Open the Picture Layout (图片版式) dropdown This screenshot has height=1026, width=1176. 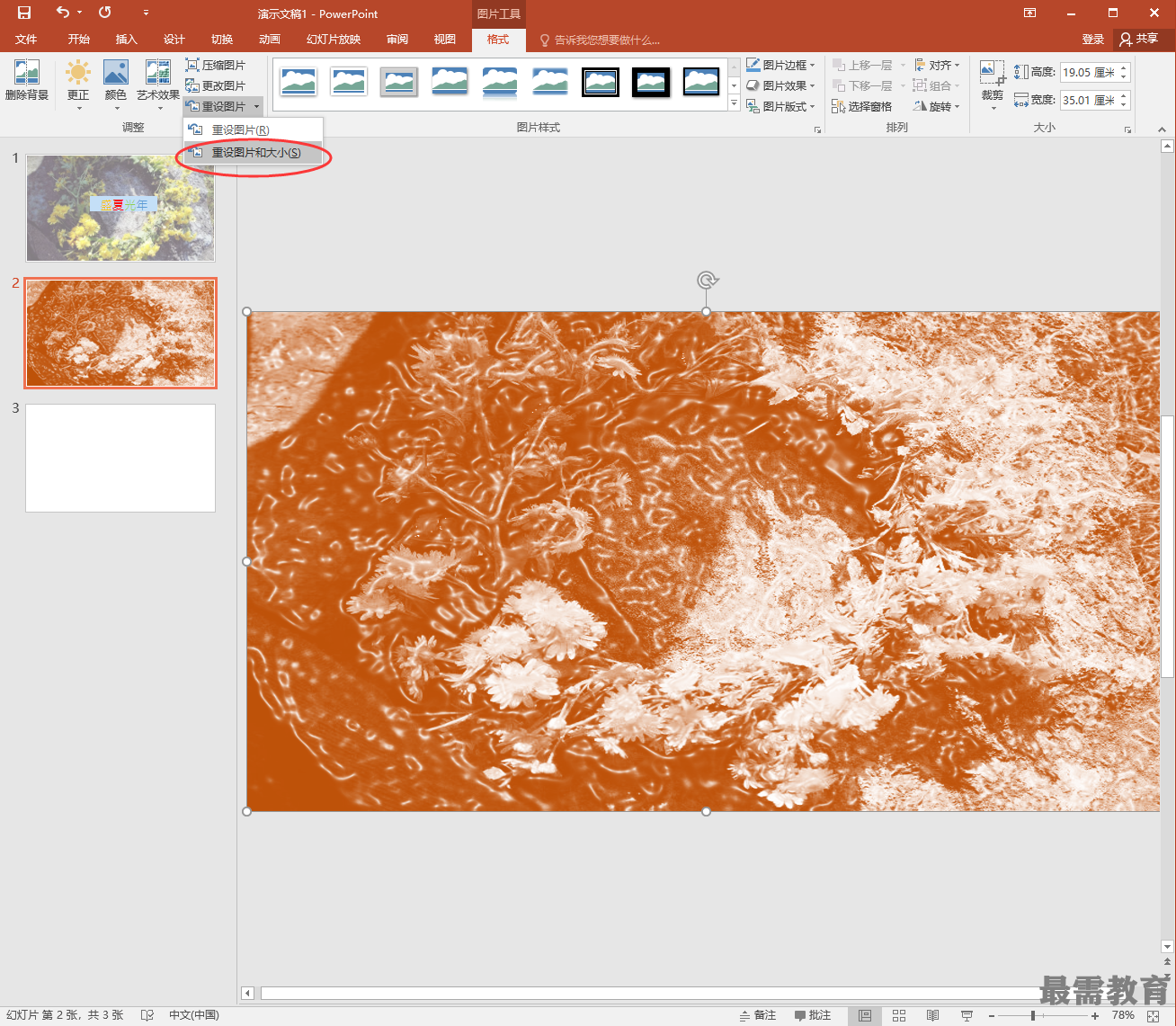pyautogui.click(x=780, y=106)
